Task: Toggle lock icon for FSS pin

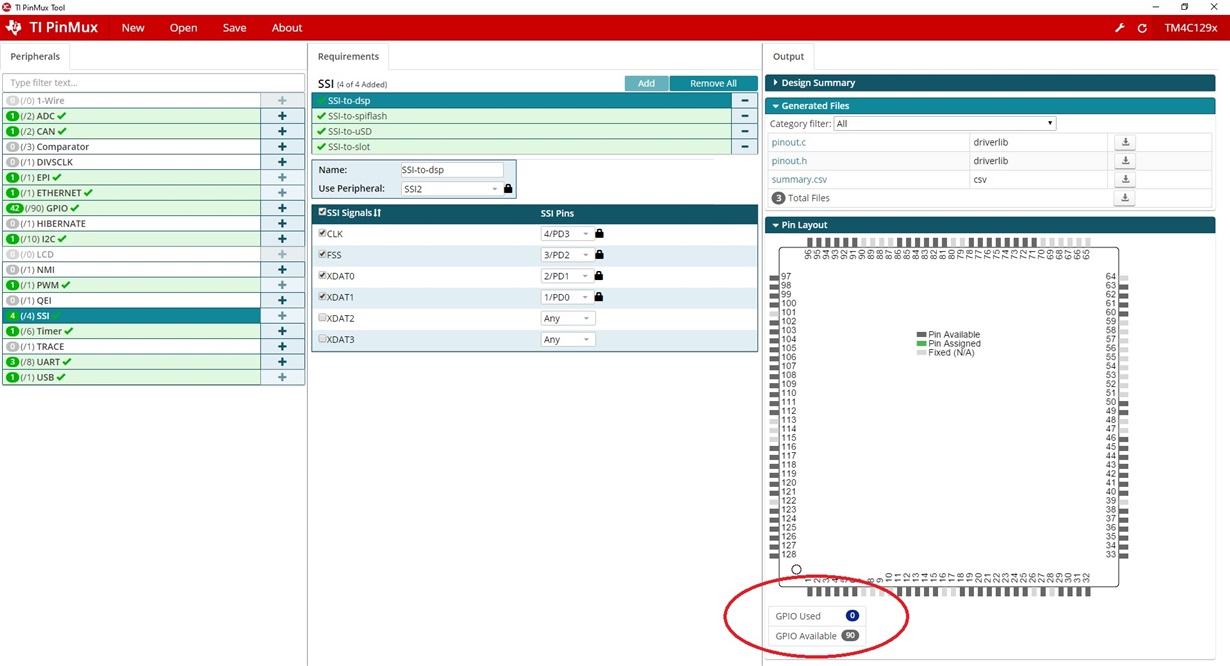Action: (x=599, y=255)
